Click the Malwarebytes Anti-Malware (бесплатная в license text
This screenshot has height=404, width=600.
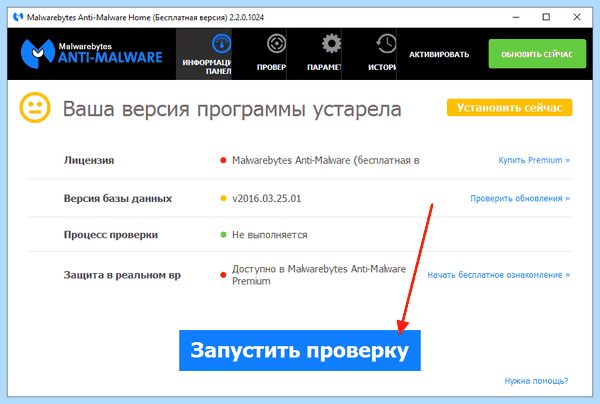click(x=326, y=160)
